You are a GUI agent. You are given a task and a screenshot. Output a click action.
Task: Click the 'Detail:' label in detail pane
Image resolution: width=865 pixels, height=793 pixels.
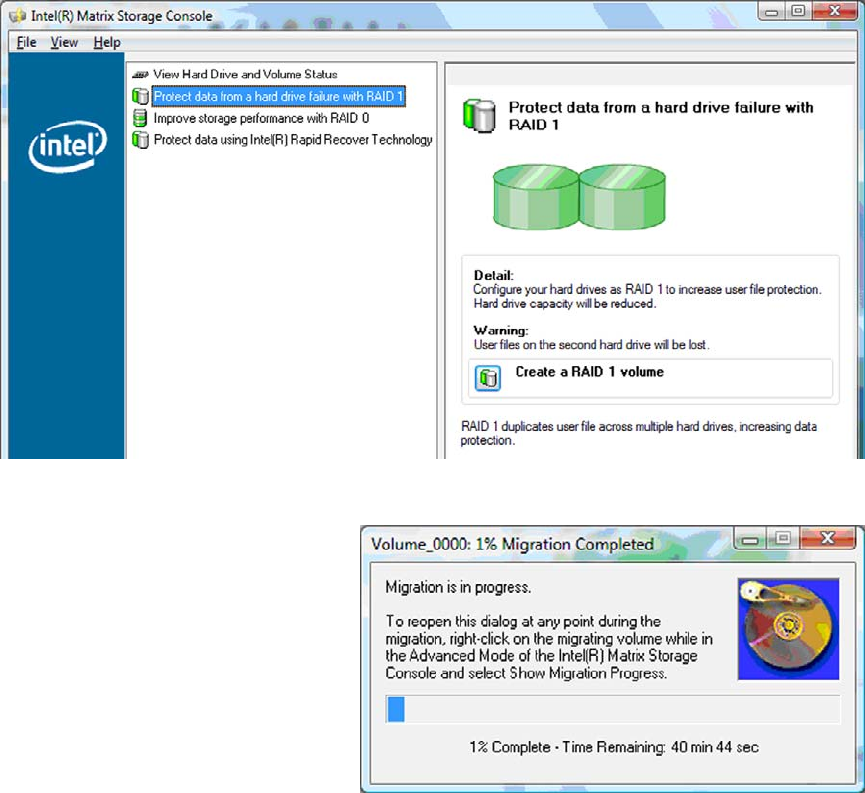493,275
